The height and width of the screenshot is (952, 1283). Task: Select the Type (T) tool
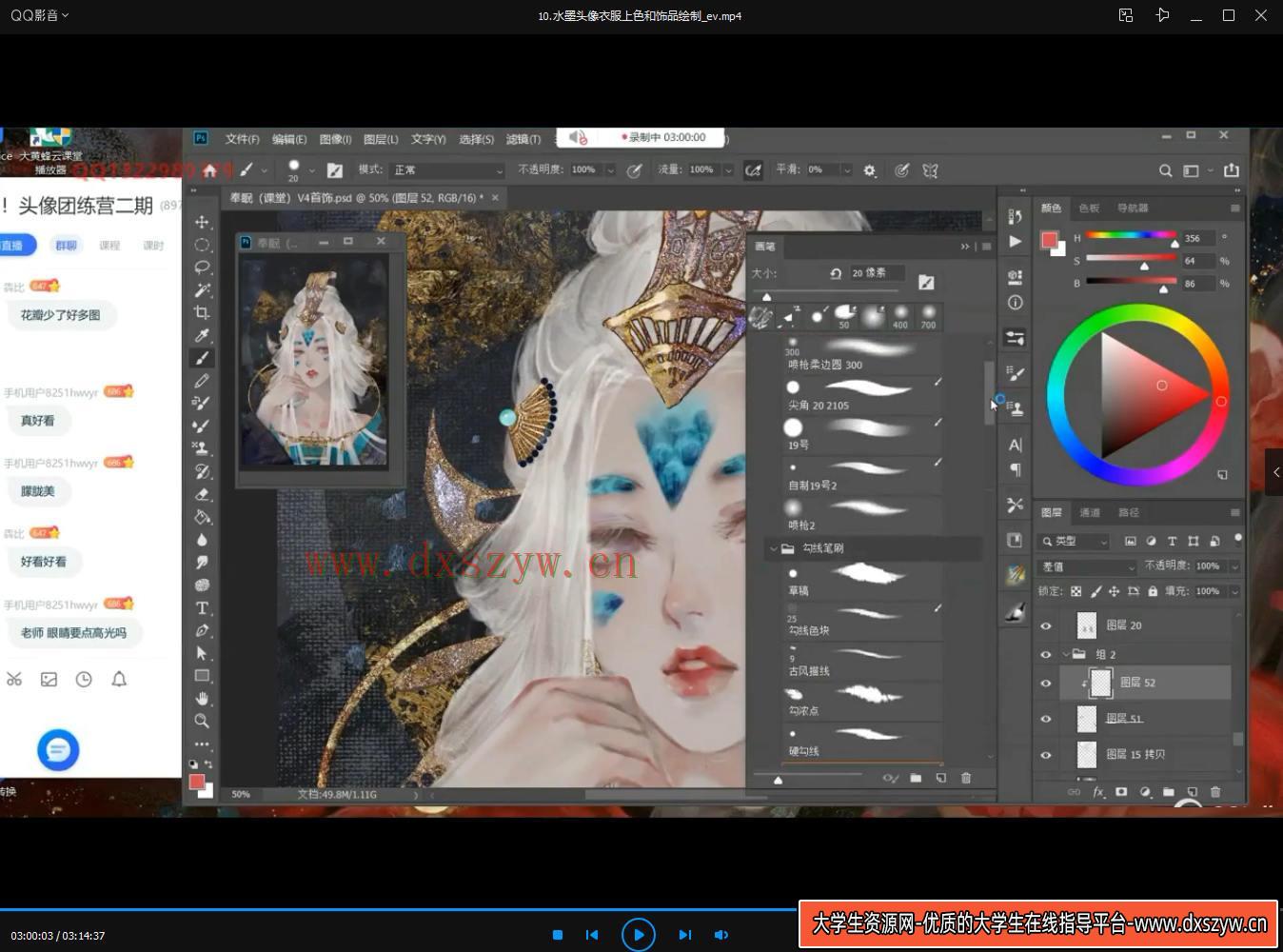202,608
